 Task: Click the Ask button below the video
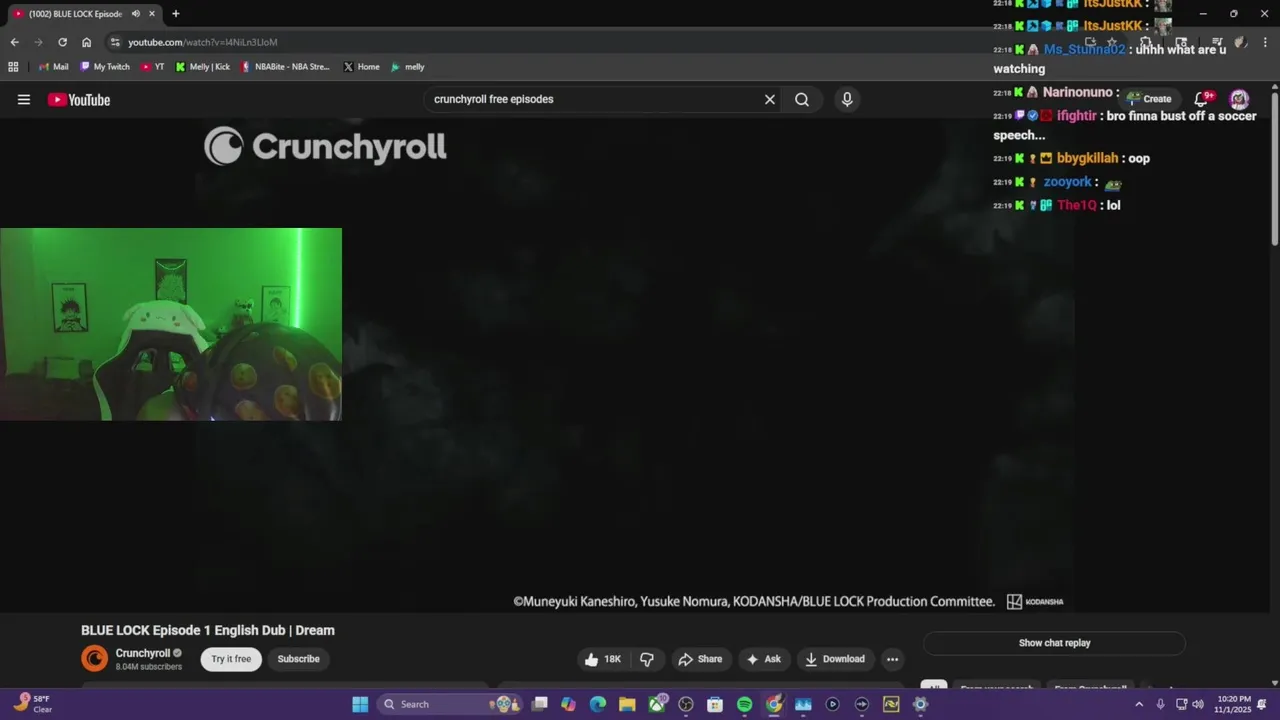(x=763, y=659)
